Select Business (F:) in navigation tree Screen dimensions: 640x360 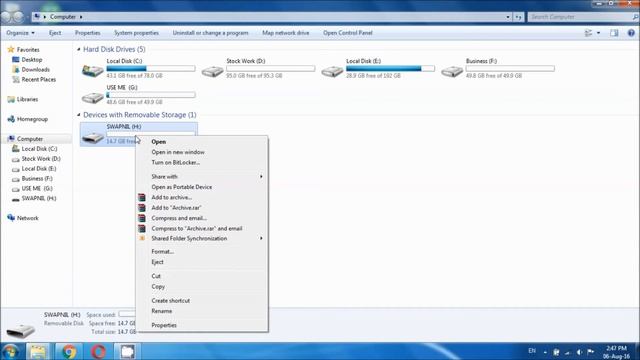click(37, 179)
